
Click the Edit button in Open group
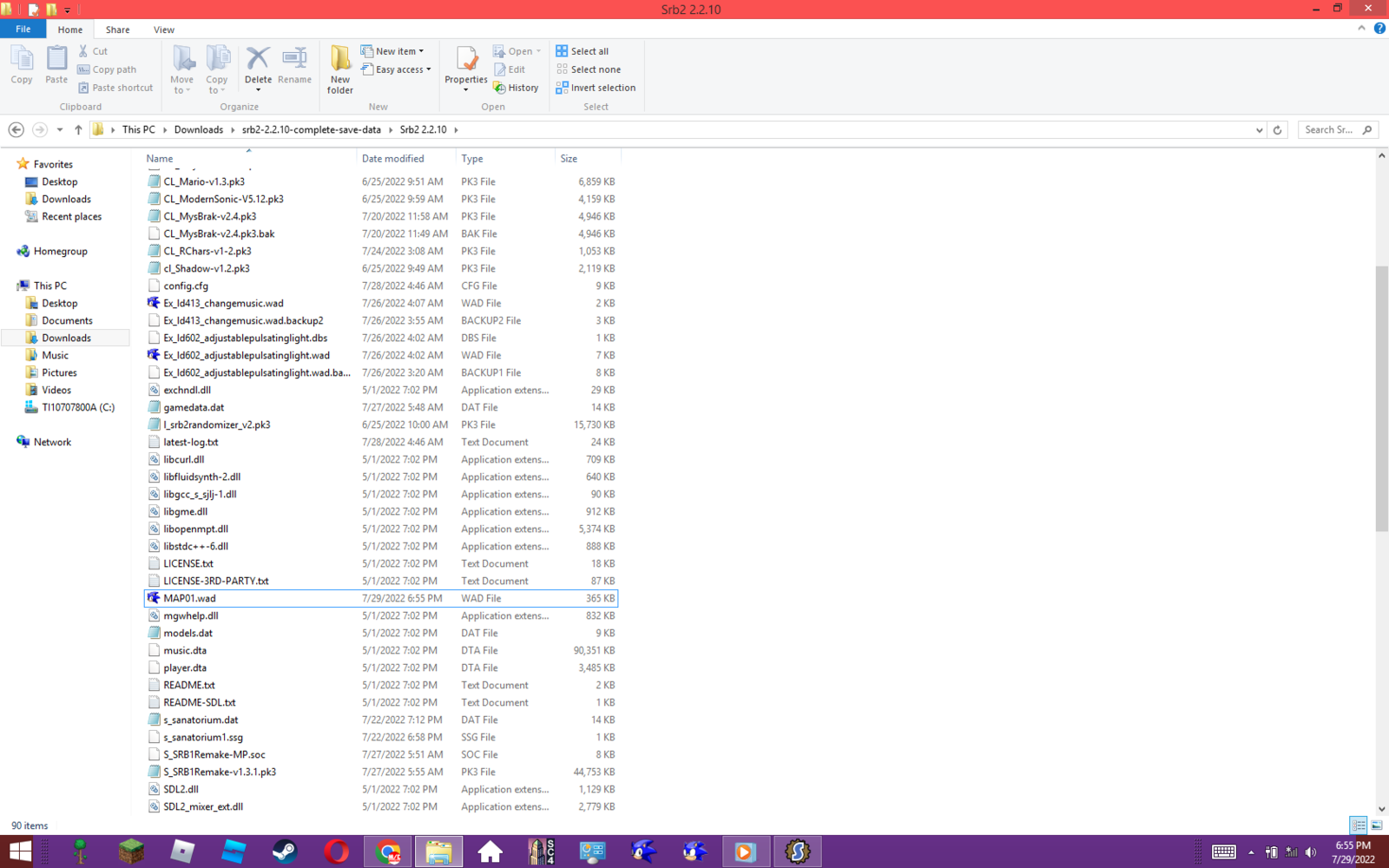point(510,69)
